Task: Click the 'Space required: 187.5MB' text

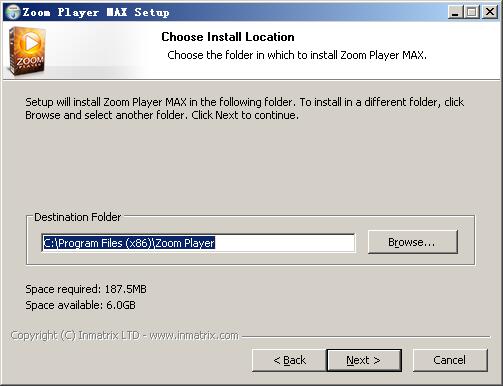Action: pos(86,289)
